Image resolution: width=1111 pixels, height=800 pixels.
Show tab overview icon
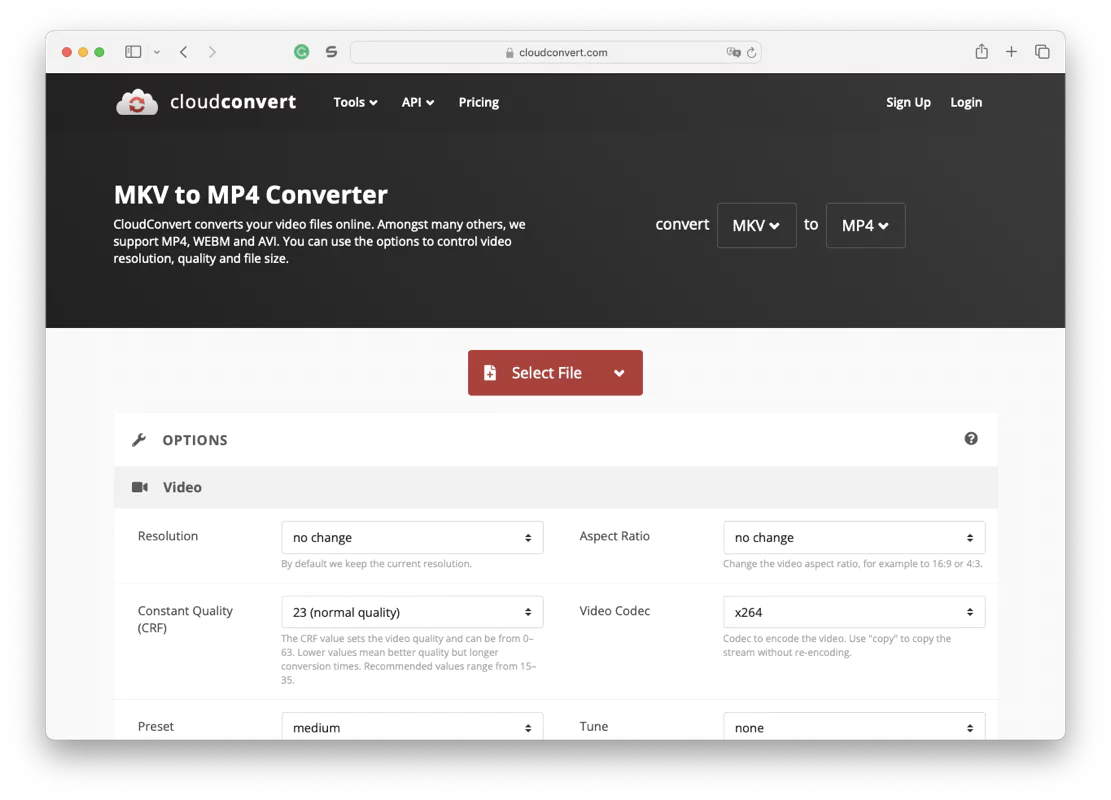[1042, 52]
